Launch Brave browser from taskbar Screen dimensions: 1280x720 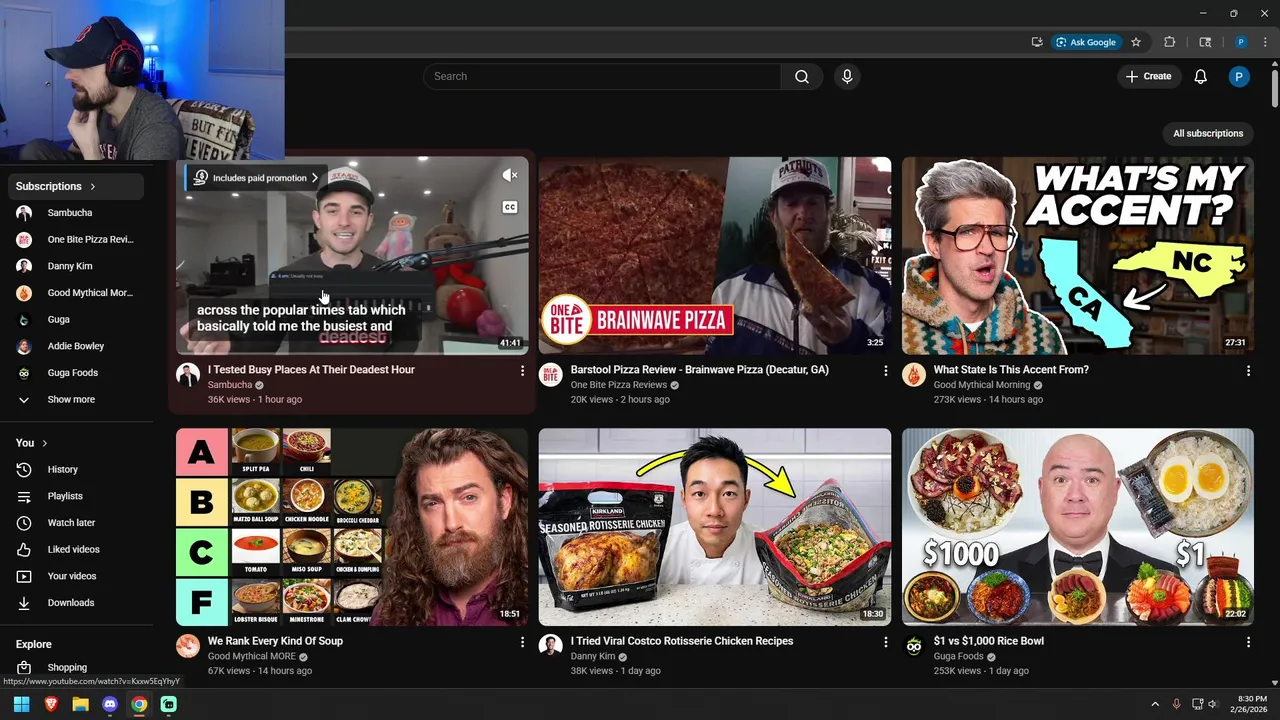pos(51,704)
